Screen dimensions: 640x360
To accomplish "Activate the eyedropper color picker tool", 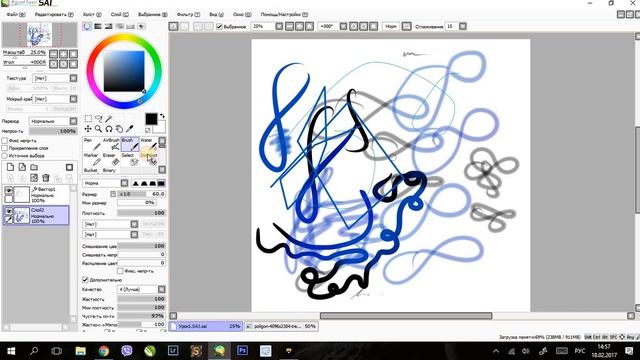I will click(130, 129).
